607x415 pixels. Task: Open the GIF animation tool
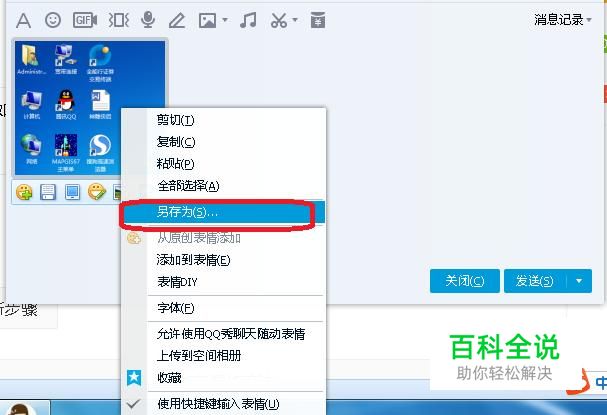(x=85, y=20)
